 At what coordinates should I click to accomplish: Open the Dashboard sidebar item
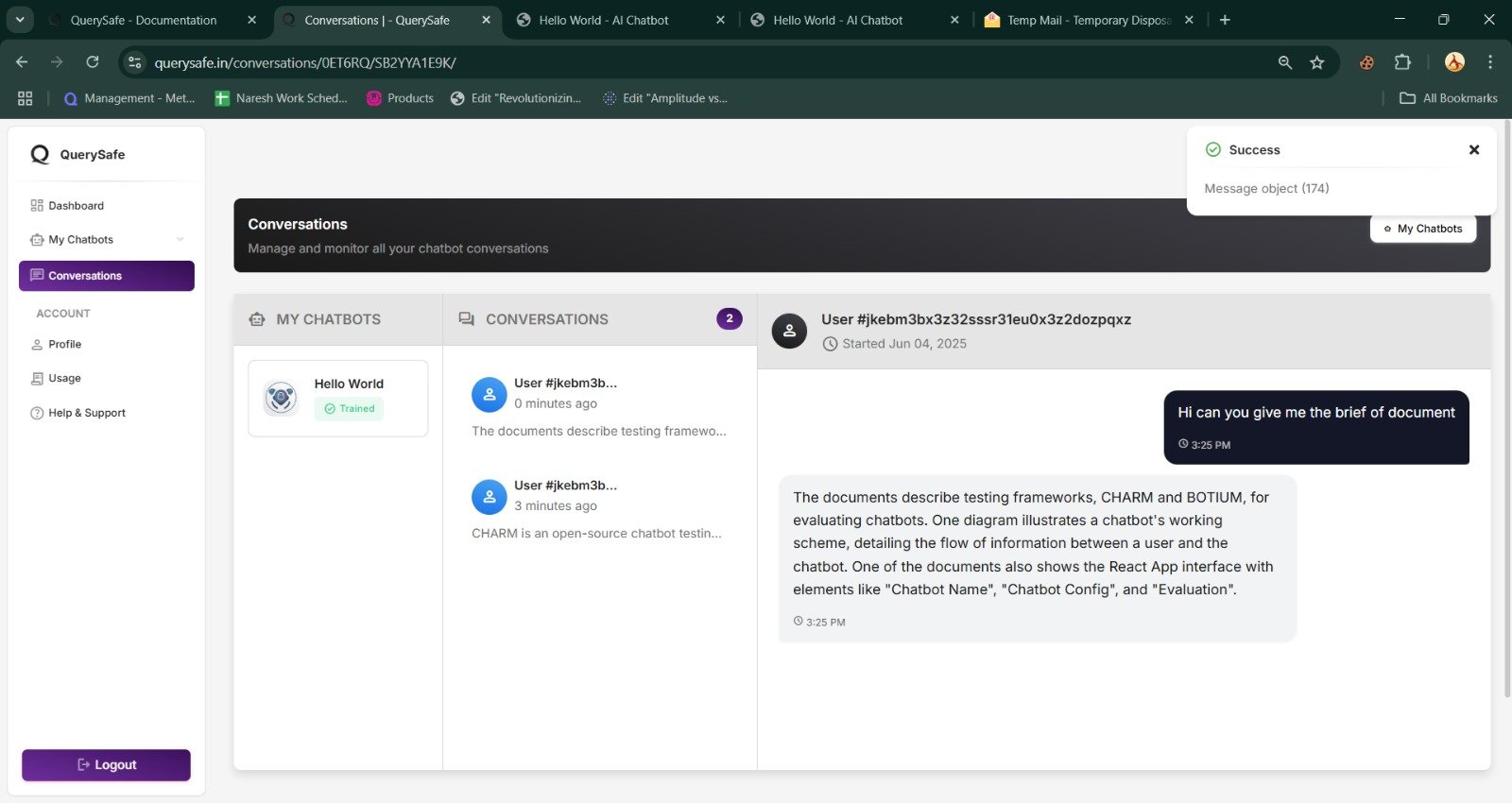(106, 205)
